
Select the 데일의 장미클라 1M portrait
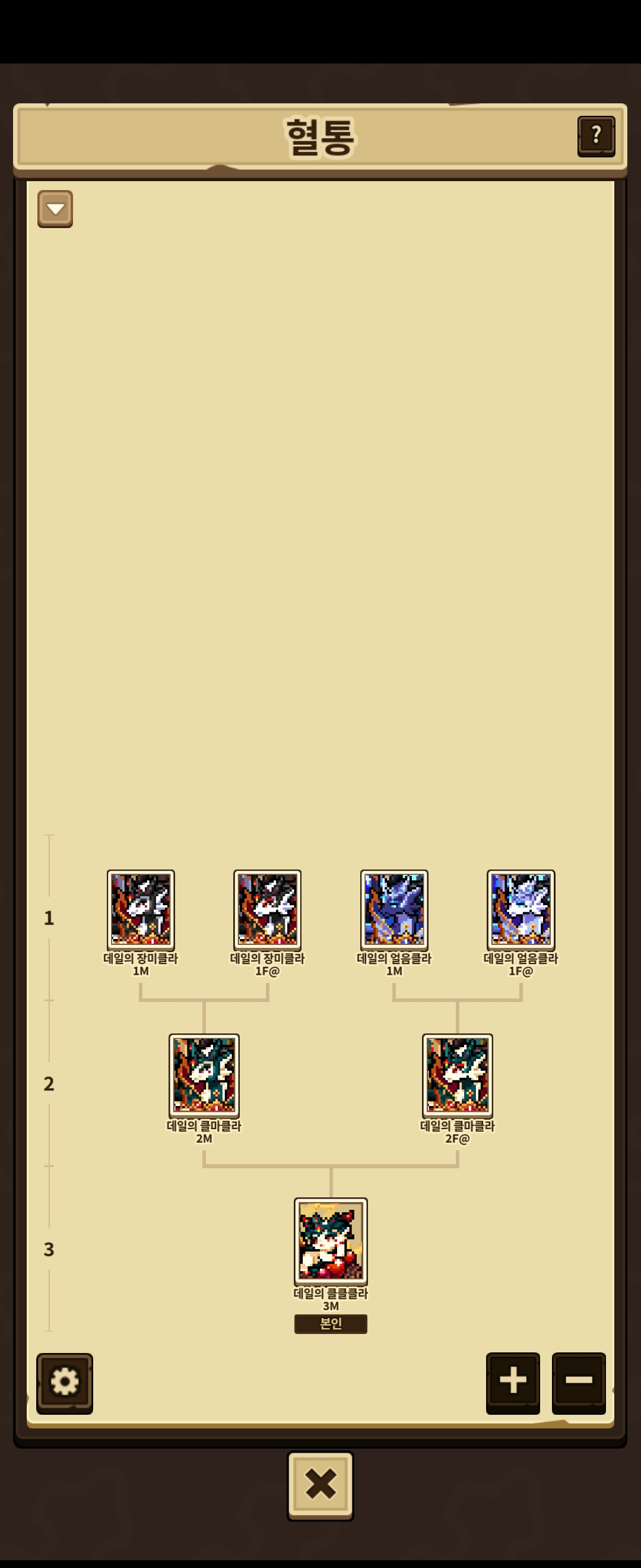tap(141, 909)
